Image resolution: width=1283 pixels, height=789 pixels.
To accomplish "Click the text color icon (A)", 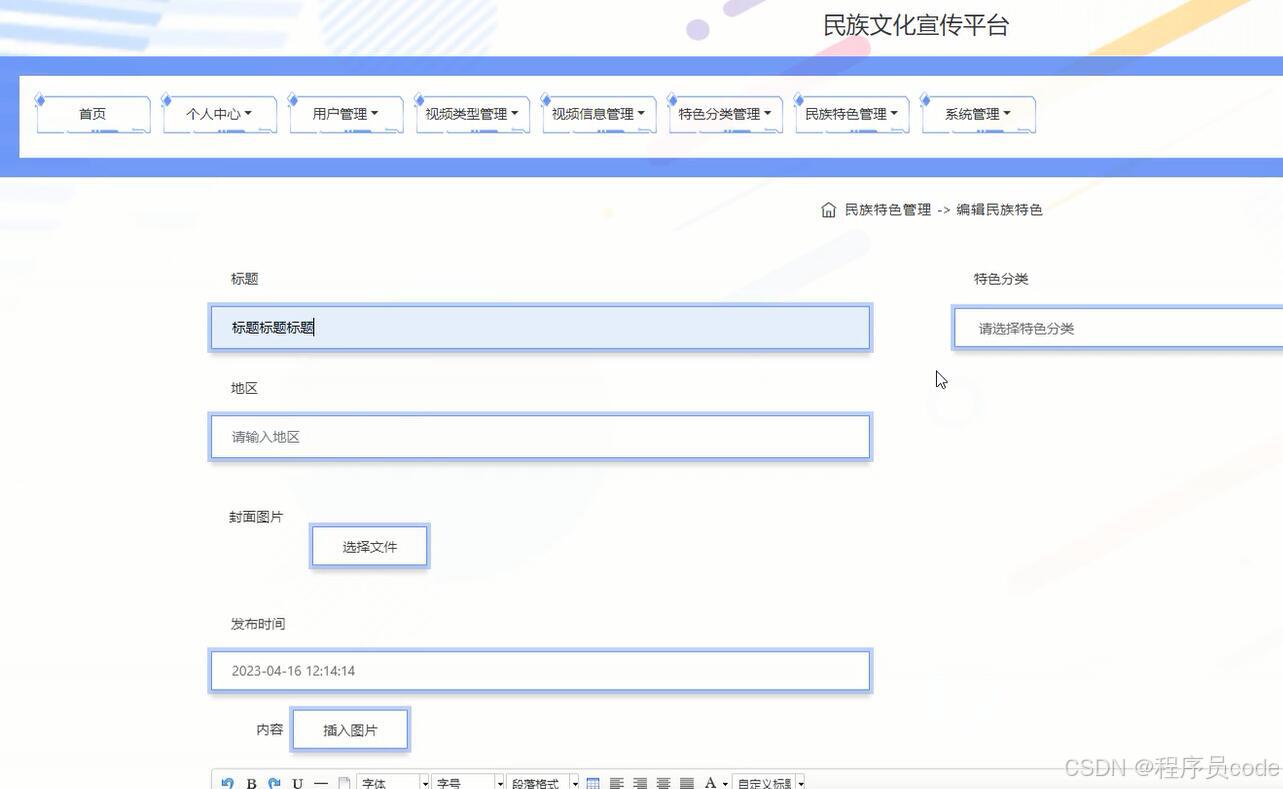I will pyautogui.click(x=711, y=783).
